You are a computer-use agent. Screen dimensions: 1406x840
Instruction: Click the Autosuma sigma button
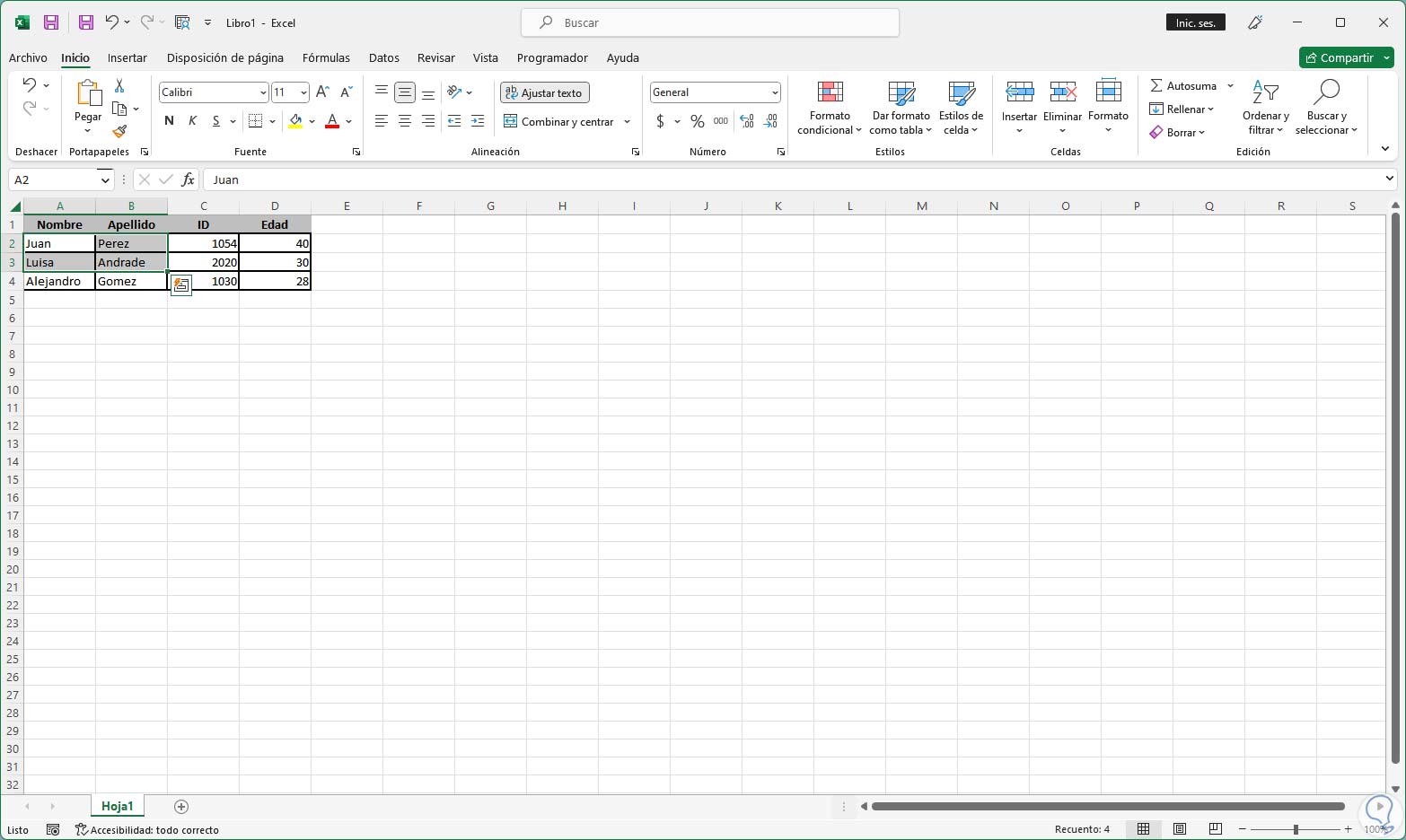pos(1183,86)
